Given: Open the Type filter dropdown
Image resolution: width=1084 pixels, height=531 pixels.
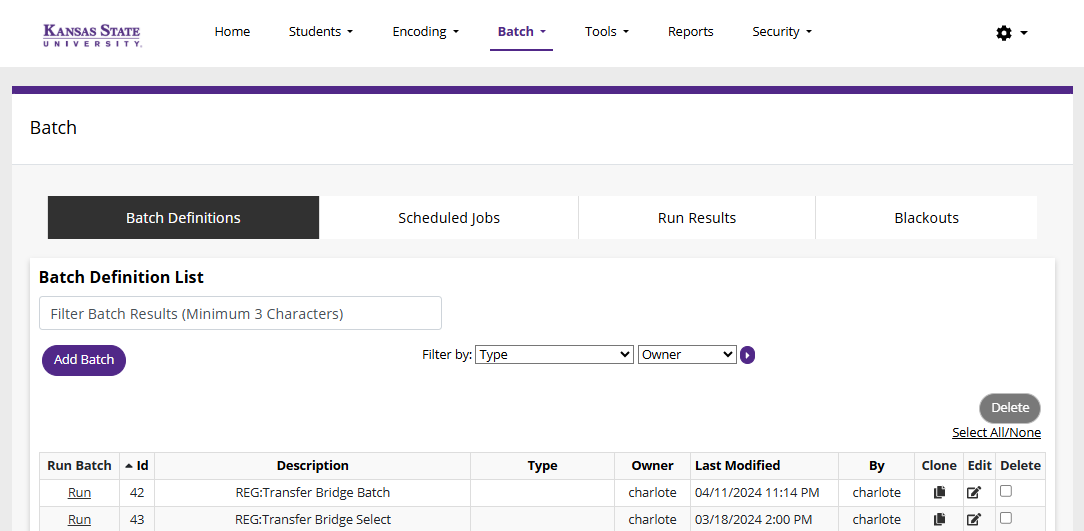Looking at the screenshot, I should [554, 355].
